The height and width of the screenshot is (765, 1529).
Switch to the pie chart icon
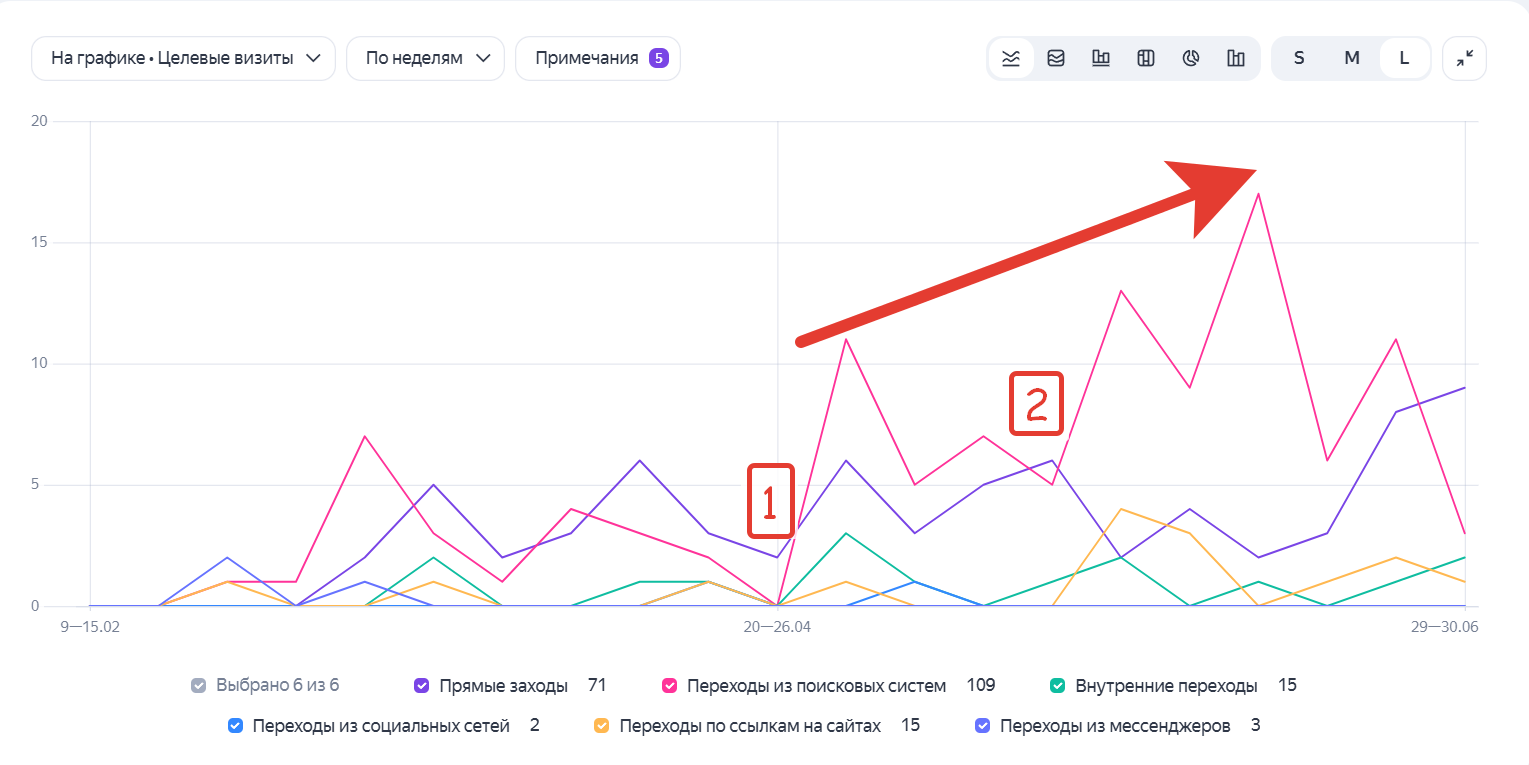[1191, 58]
